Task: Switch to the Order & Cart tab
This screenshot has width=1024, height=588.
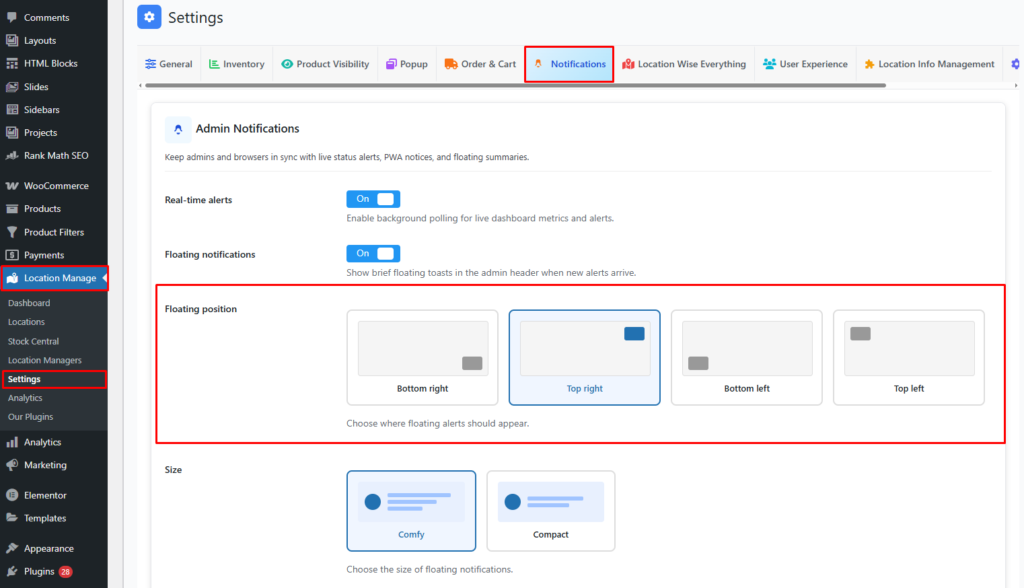Action: [x=480, y=64]
